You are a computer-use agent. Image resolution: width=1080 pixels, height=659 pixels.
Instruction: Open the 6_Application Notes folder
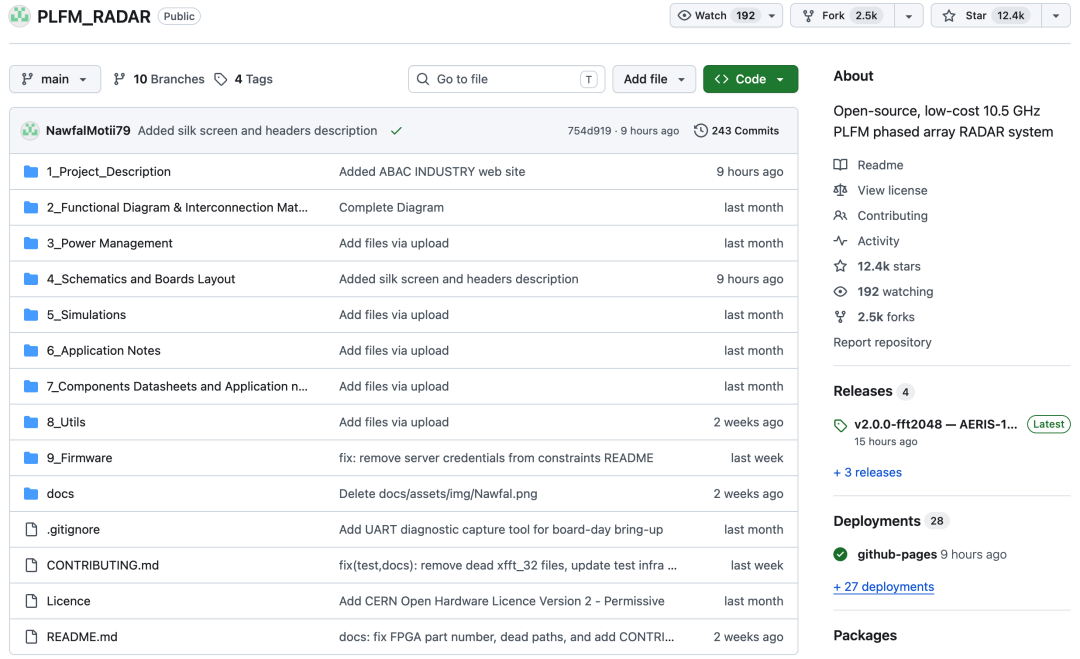pos(103,351)
